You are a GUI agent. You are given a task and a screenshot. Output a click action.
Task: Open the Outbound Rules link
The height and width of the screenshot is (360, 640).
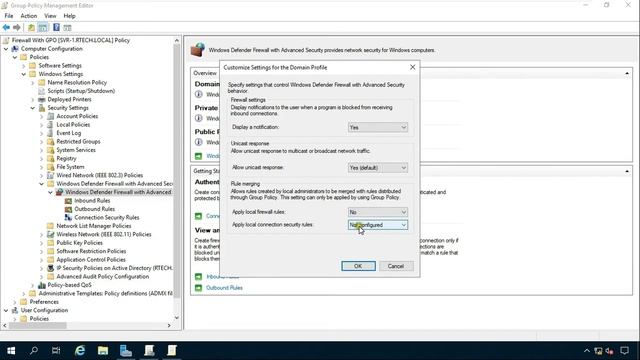(224, 288)
